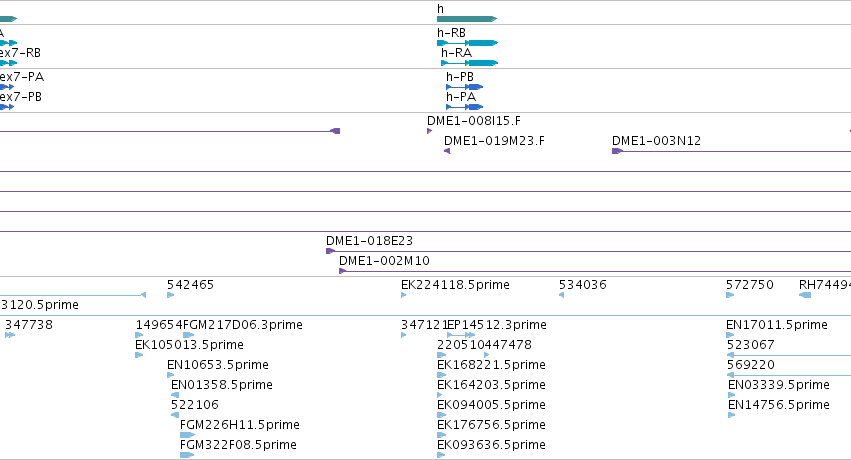Click the teal h gene bar
851x460 pixels.
tap(467, 19)
